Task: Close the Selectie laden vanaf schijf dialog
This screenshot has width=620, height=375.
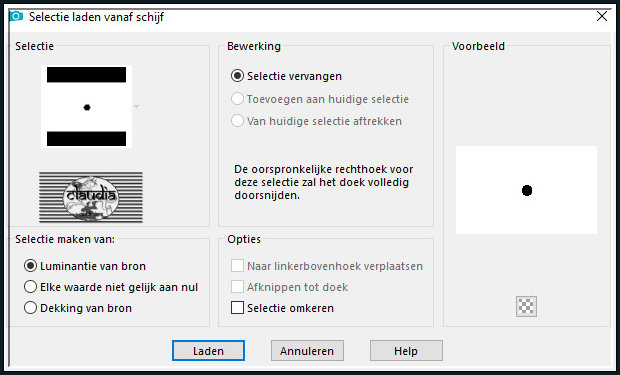Action: tap(602, 16)
